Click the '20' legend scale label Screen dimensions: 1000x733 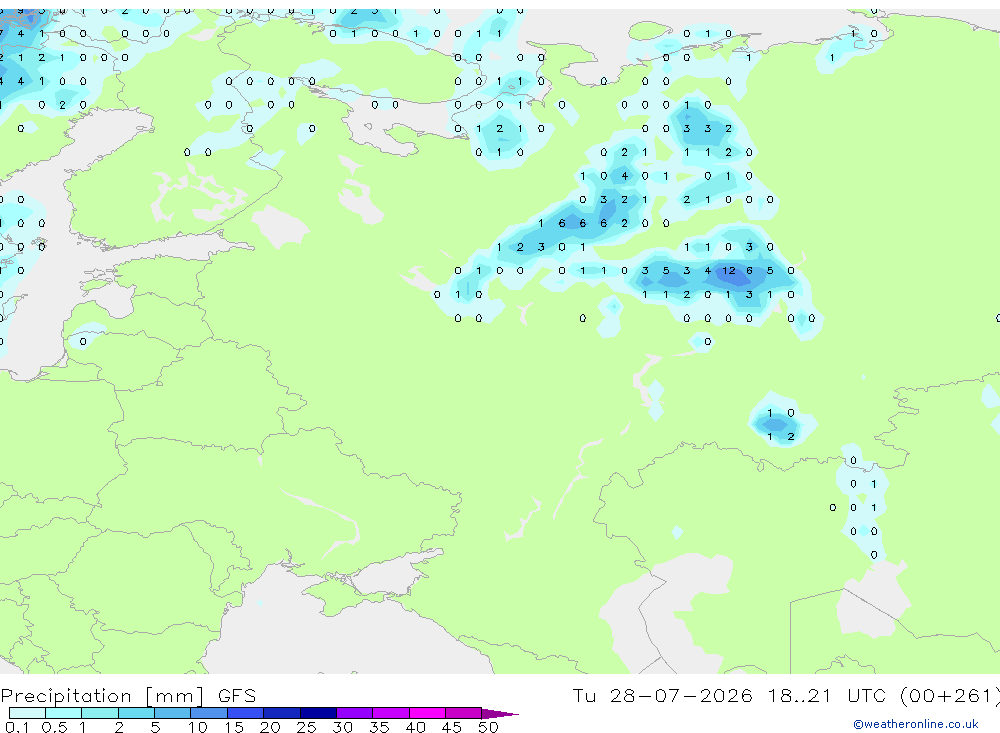(270, 727)
